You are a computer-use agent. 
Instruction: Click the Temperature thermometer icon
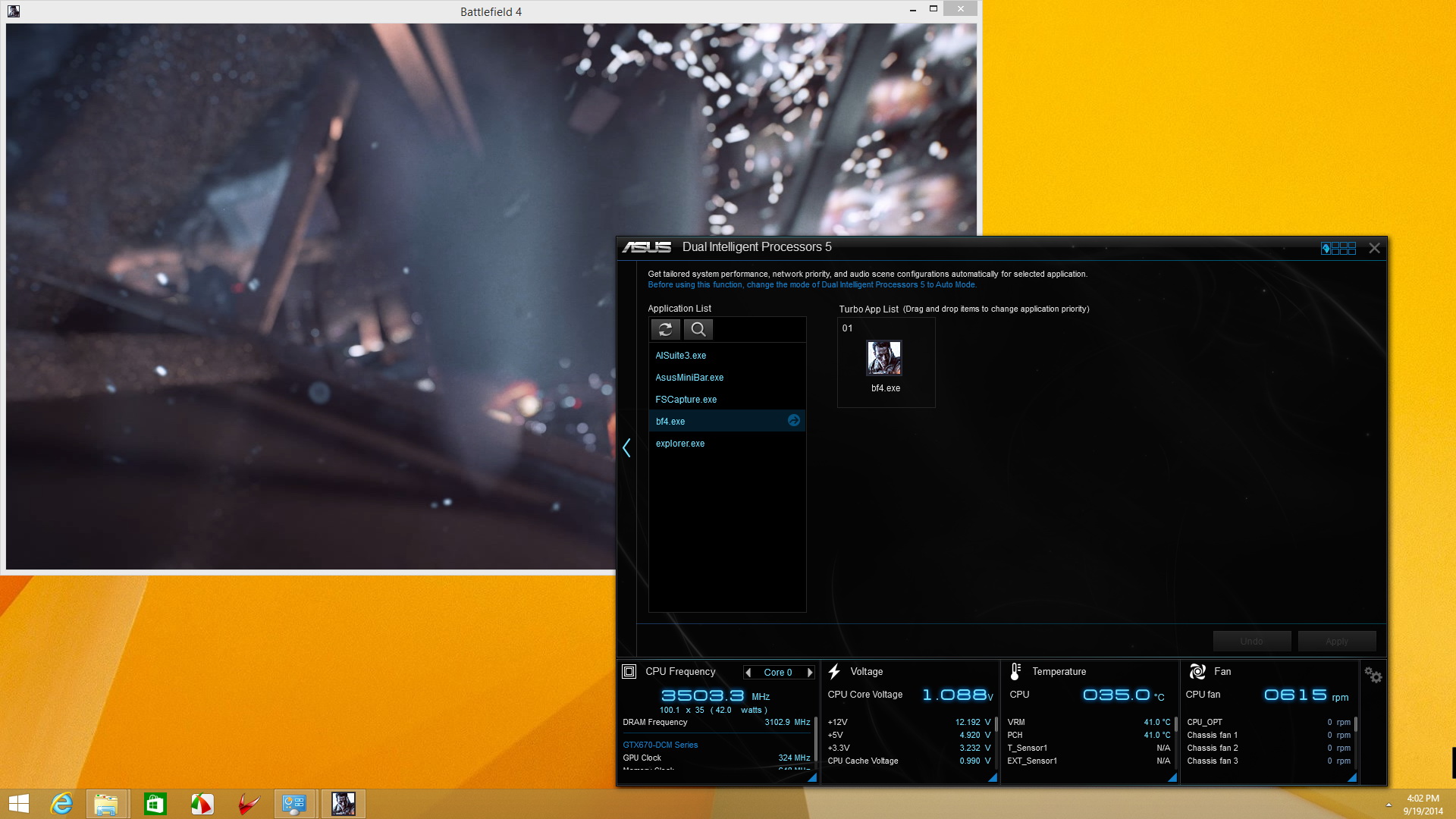click(1015, 671)
